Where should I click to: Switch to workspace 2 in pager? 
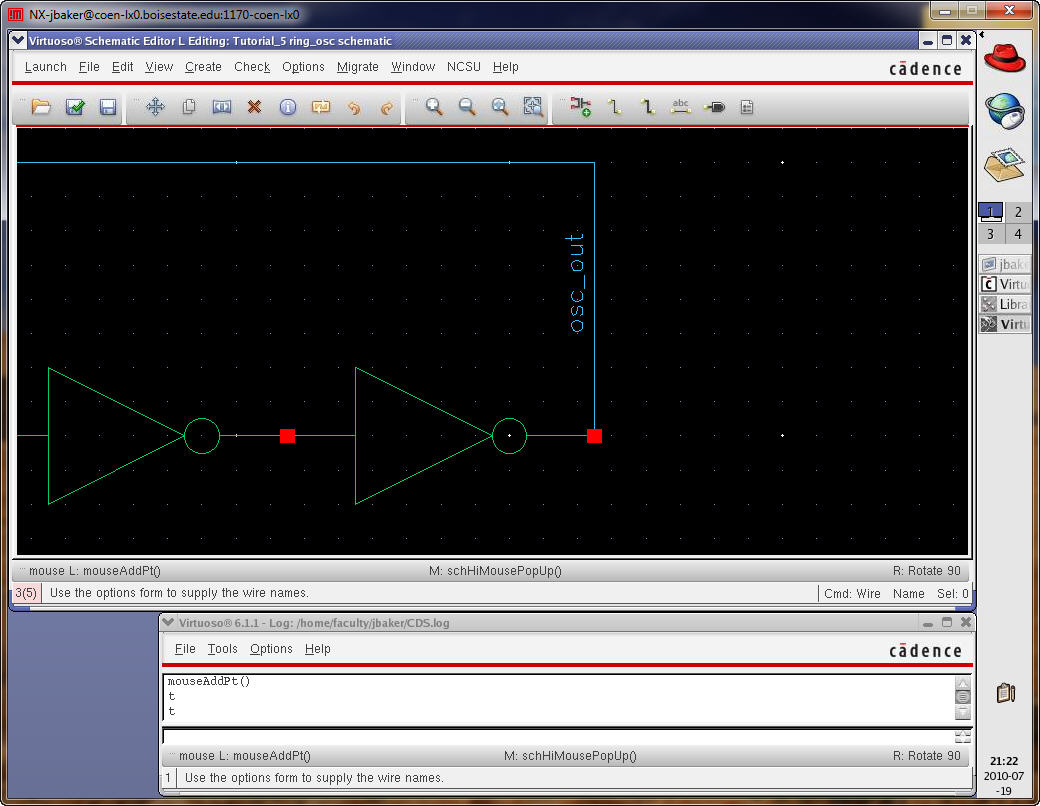1018,212
